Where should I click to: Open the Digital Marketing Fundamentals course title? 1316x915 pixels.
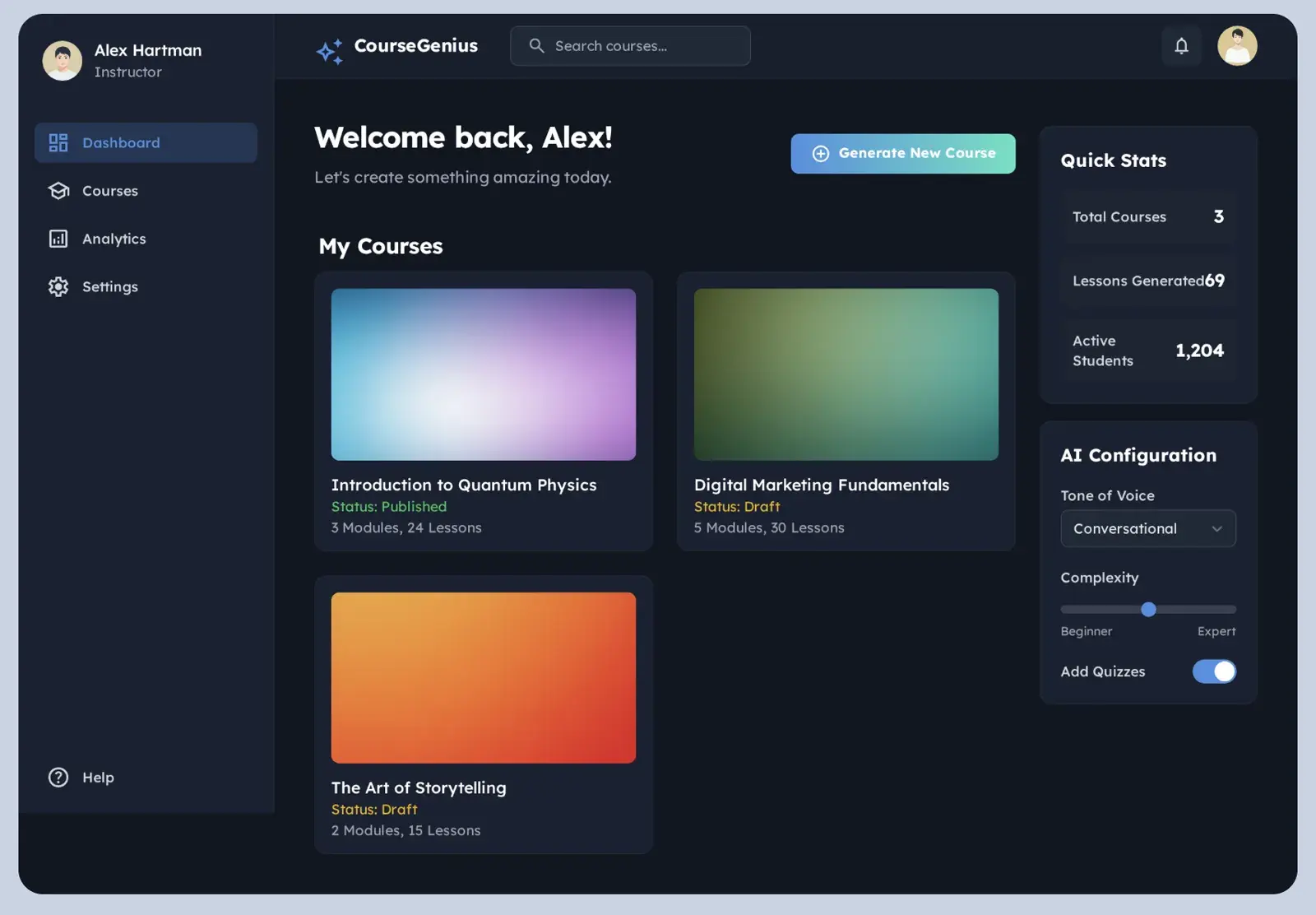click(x=822, y=485)
